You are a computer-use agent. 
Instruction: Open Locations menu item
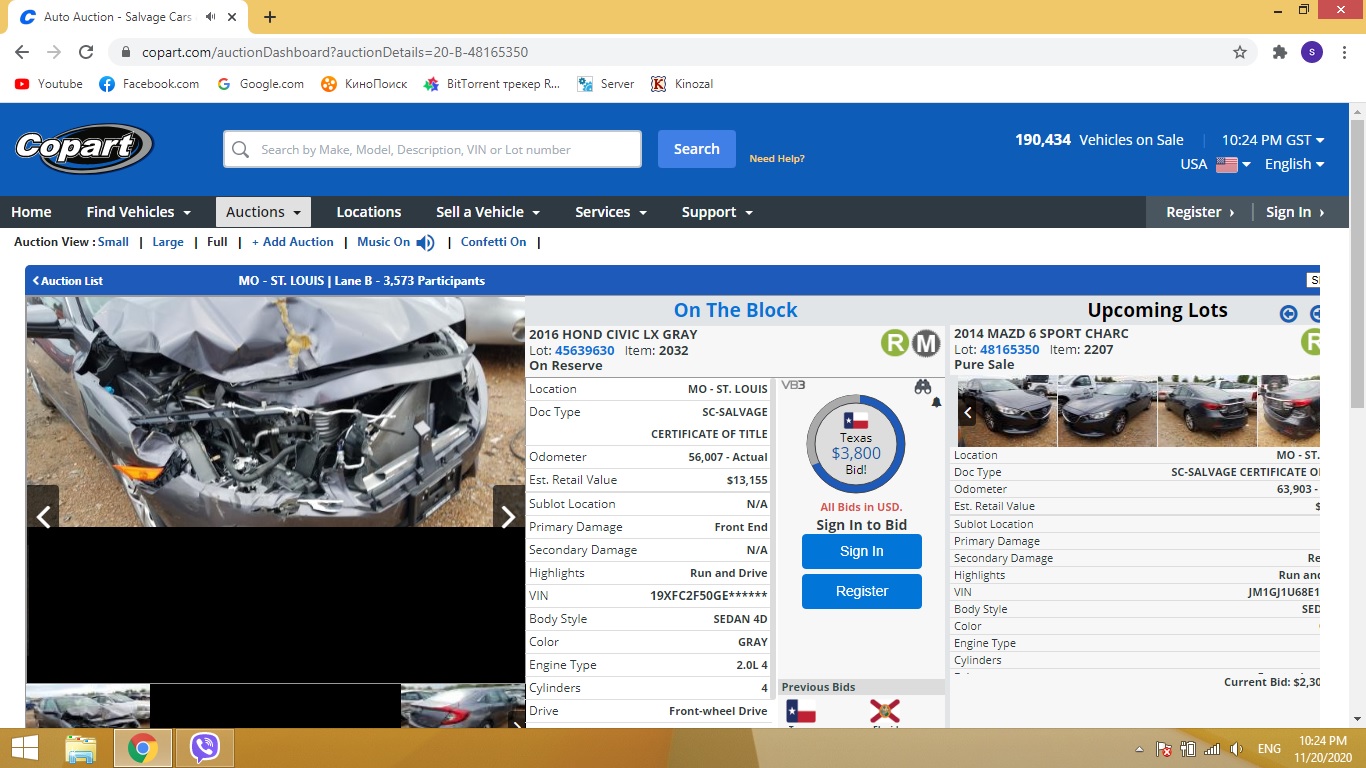pos(369,212)
